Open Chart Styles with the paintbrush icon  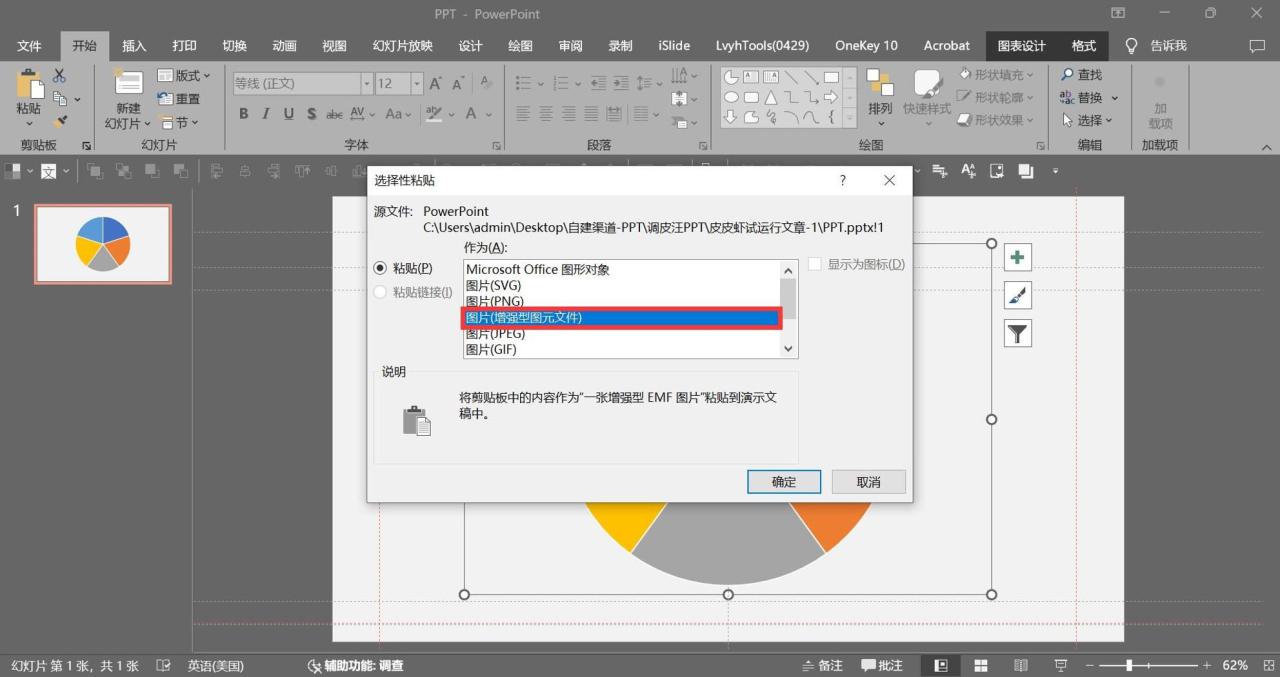click(x=1016, y=294)
